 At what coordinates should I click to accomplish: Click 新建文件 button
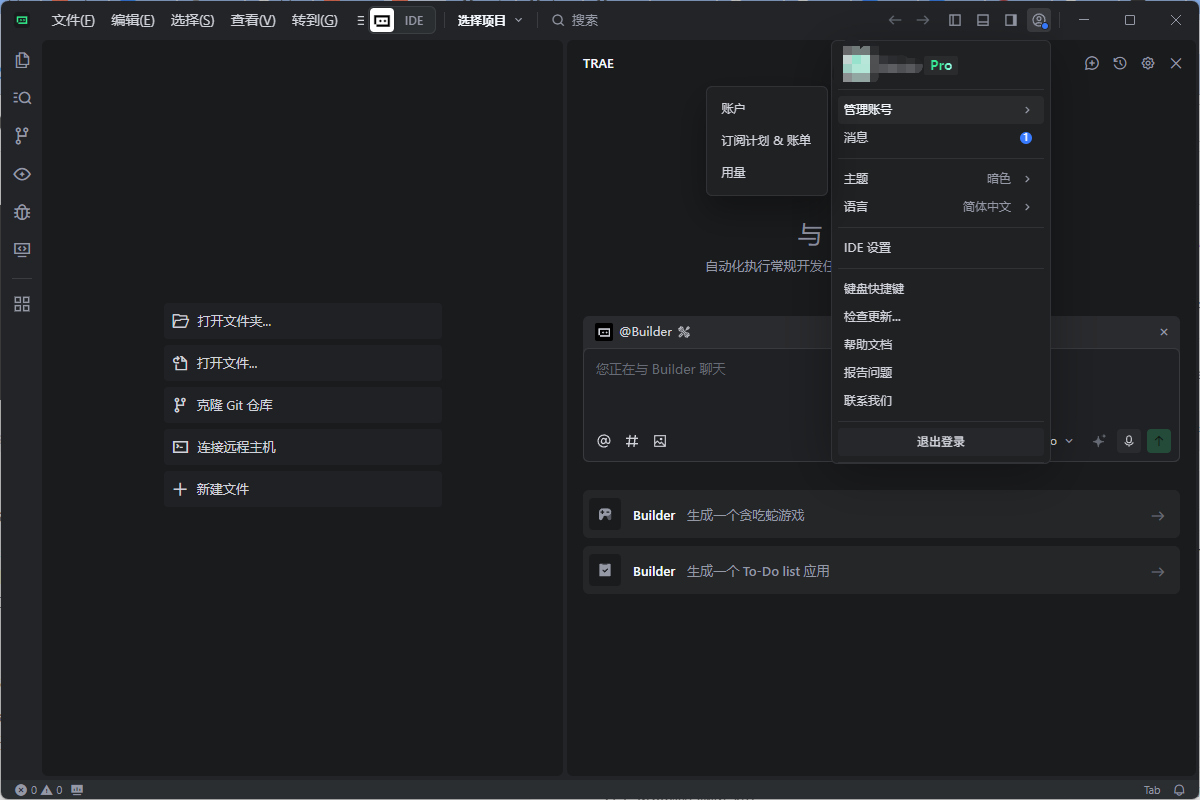click(x=303, y=489)
